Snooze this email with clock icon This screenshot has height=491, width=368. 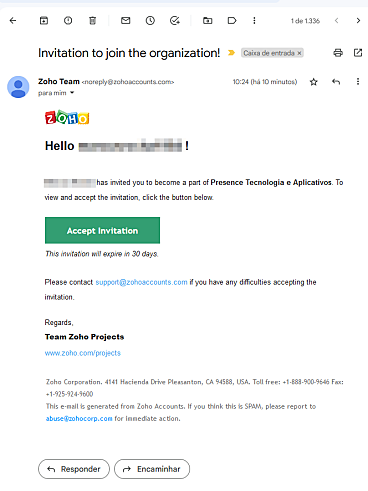click(x=150, y=21)
